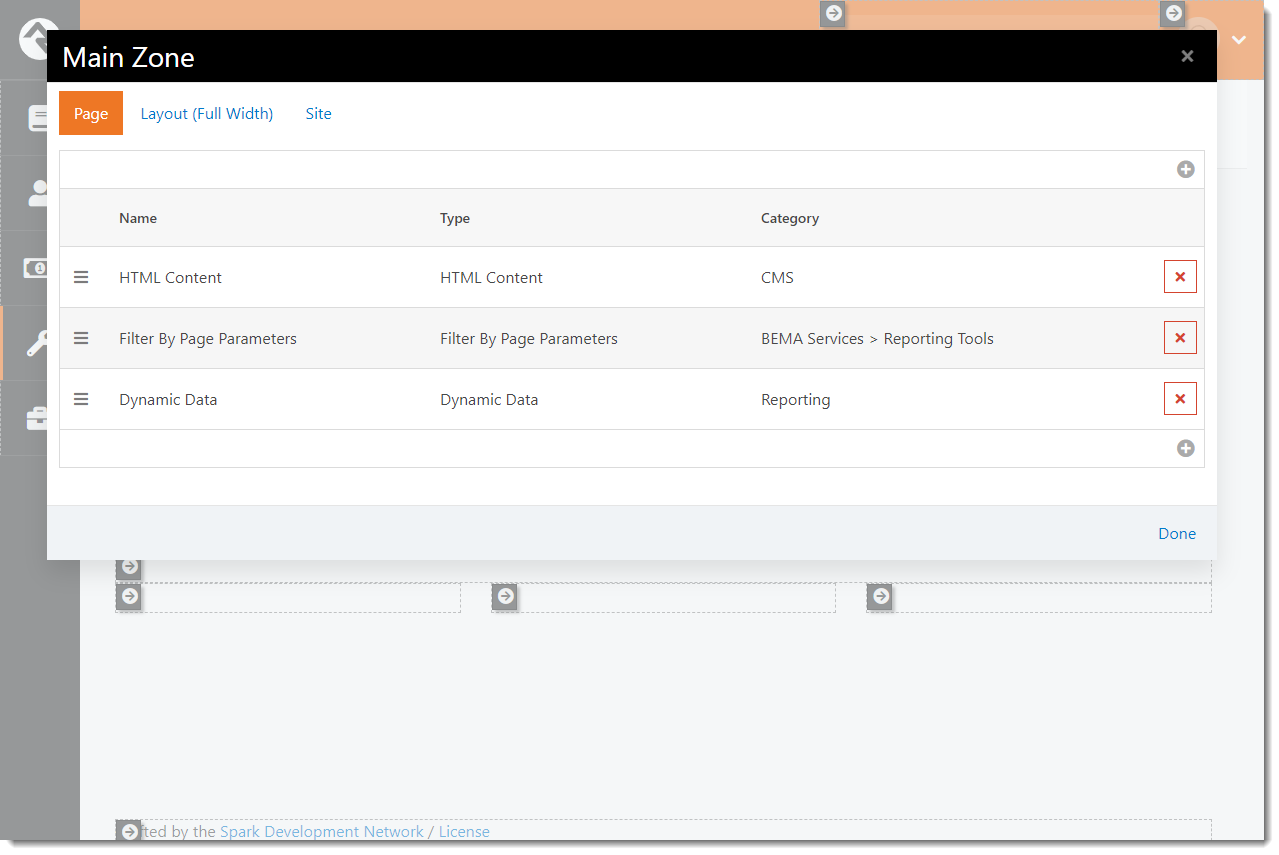
Task: Click reorder handle for Filter By Page Parameters
Action: tap(81, 338)
